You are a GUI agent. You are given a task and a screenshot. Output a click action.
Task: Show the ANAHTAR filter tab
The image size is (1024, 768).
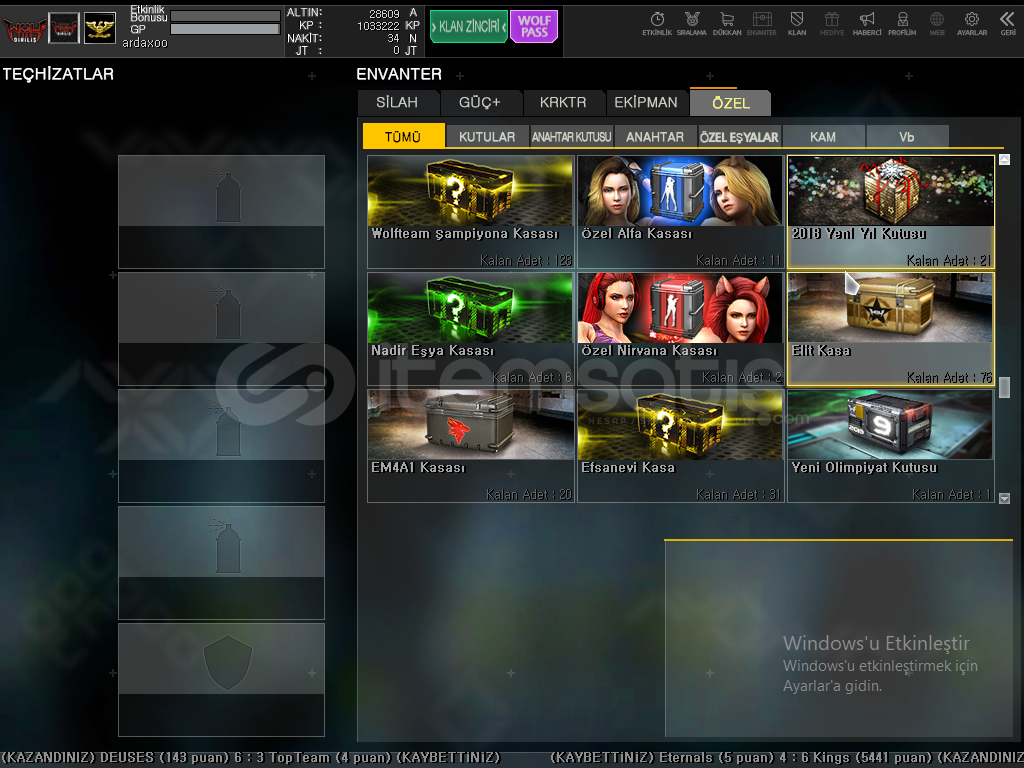click(x=655, y=136)
